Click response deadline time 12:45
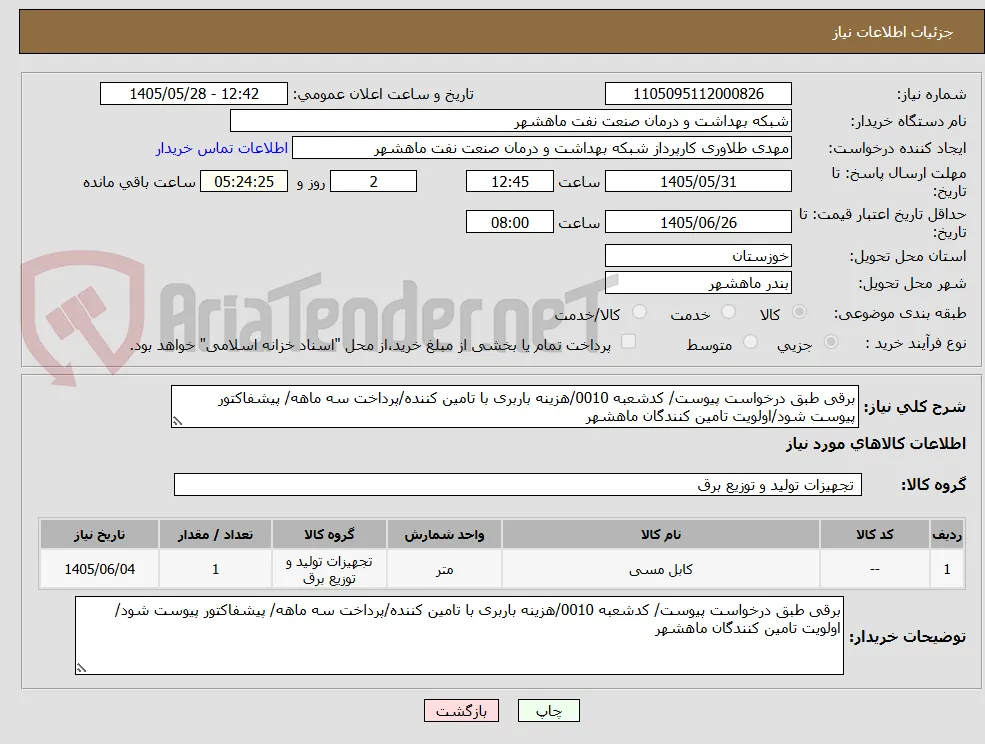 (509, 182)
